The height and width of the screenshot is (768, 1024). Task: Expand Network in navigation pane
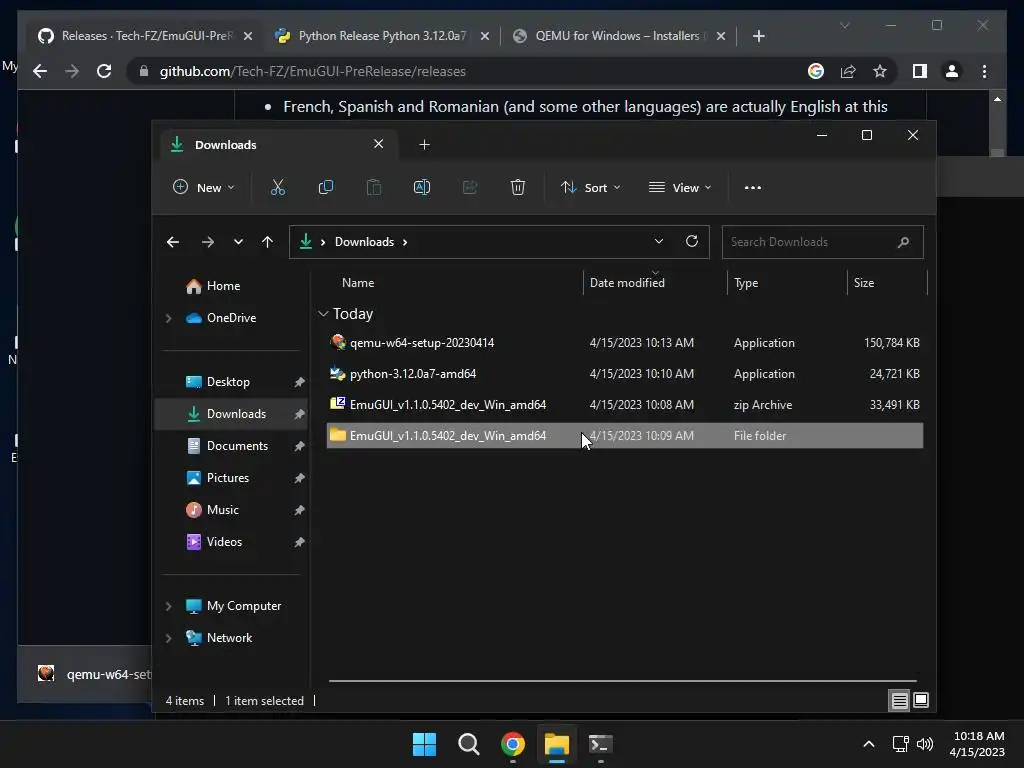[x=168, y=638]
